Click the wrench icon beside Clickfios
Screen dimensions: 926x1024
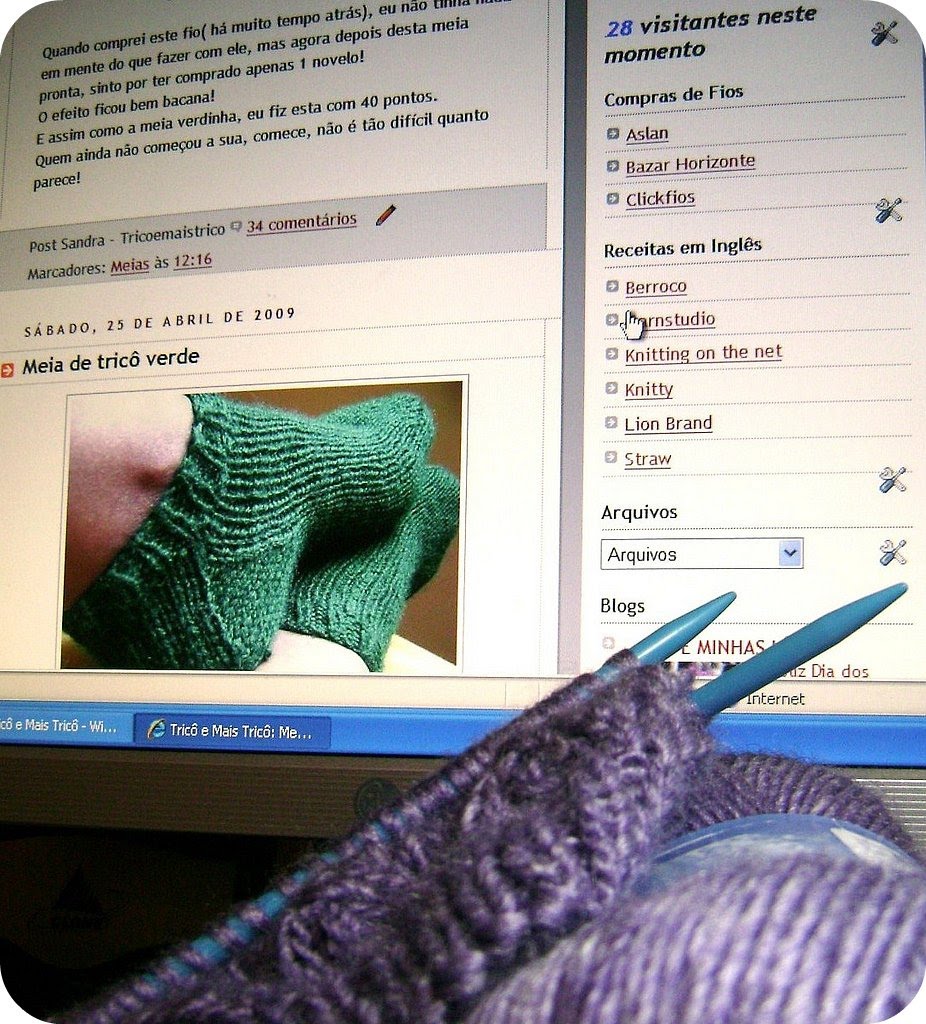tap(888, 210)
